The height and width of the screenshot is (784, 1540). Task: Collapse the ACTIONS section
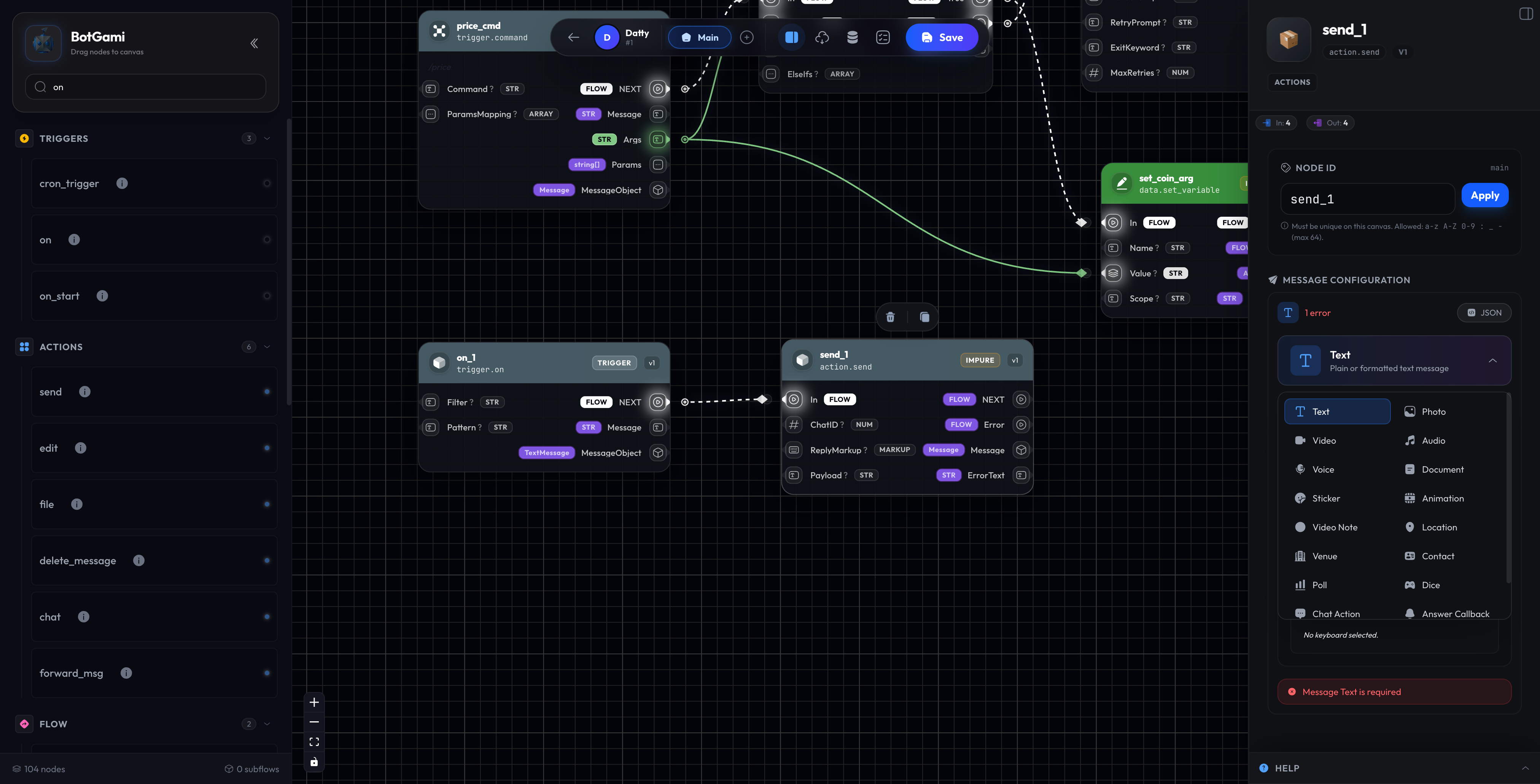267,347
